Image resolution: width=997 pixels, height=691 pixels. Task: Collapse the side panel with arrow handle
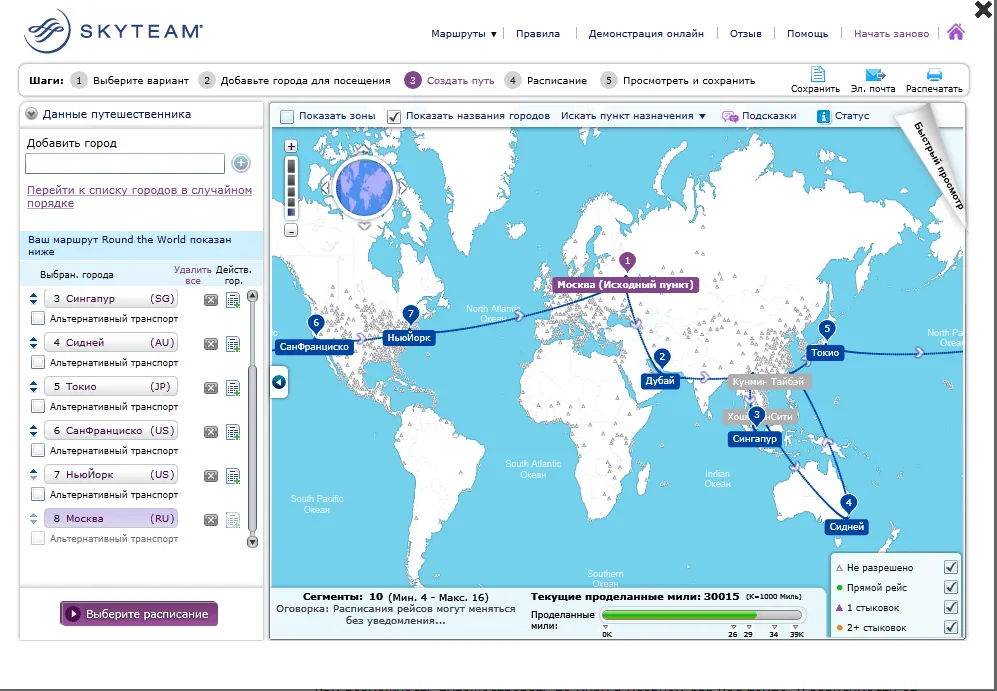pyautogui.click(x=278, y=382)
